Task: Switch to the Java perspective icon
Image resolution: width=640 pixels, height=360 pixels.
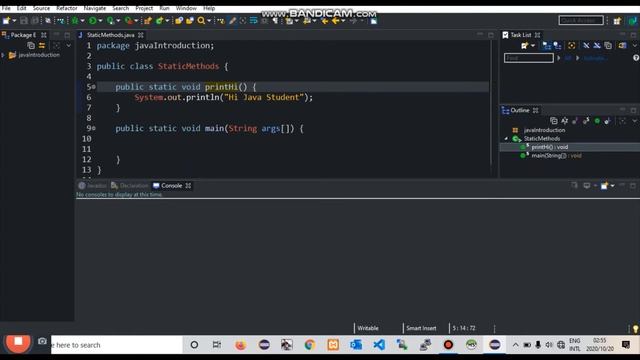Action: 633,20
